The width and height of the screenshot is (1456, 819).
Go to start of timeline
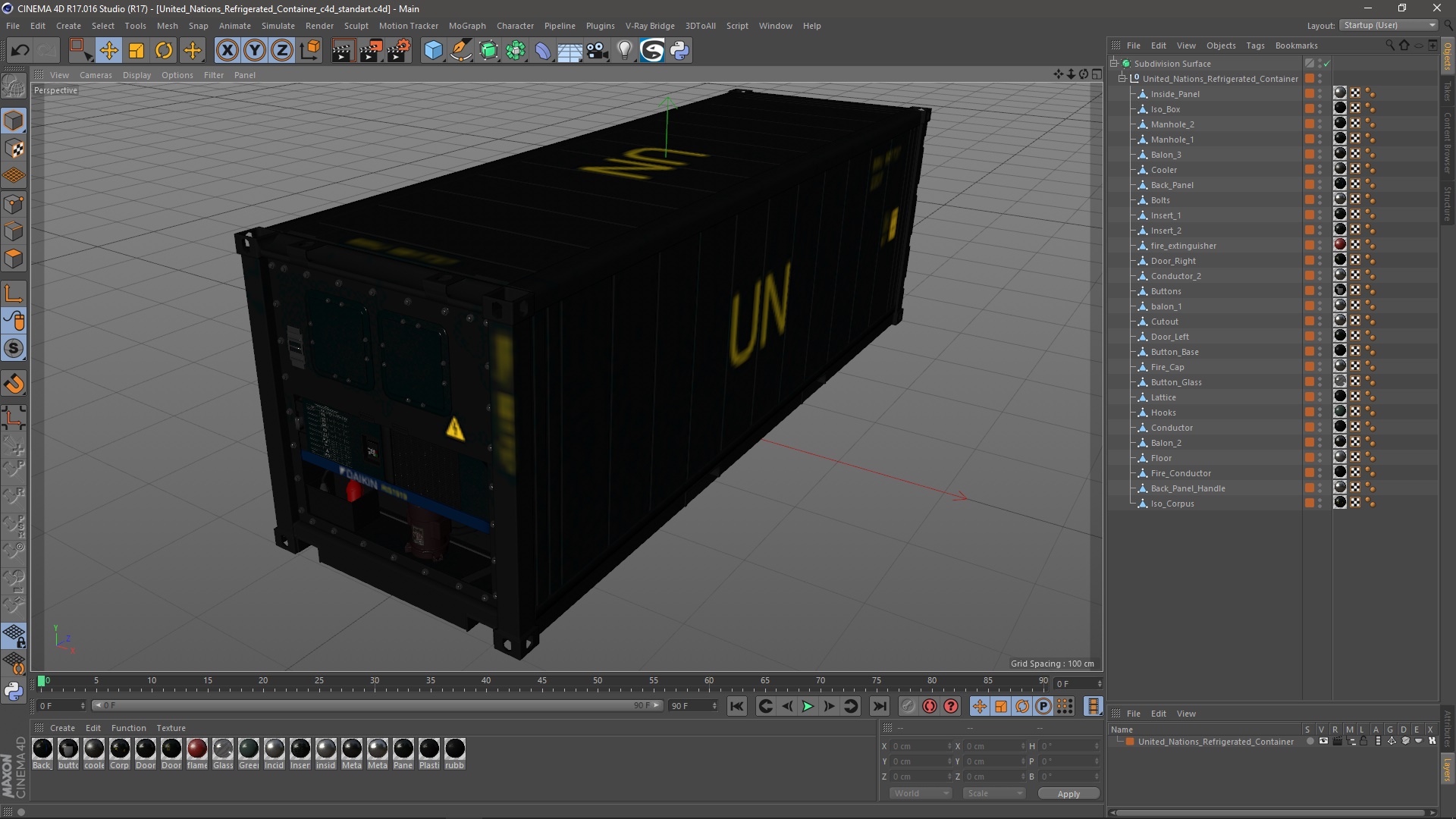click(x=736, y=707)
